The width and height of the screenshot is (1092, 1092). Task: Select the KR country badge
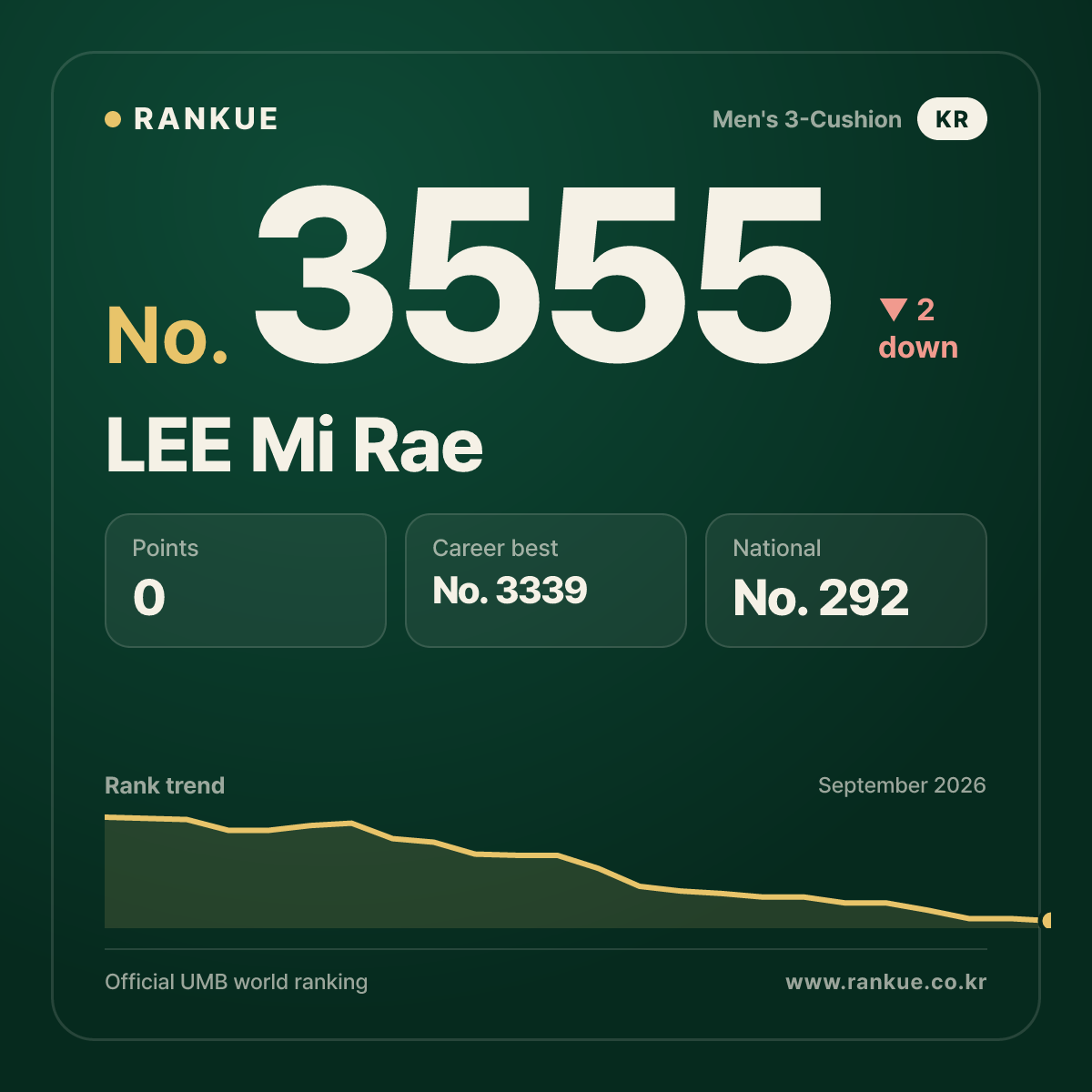pos(952,119)
